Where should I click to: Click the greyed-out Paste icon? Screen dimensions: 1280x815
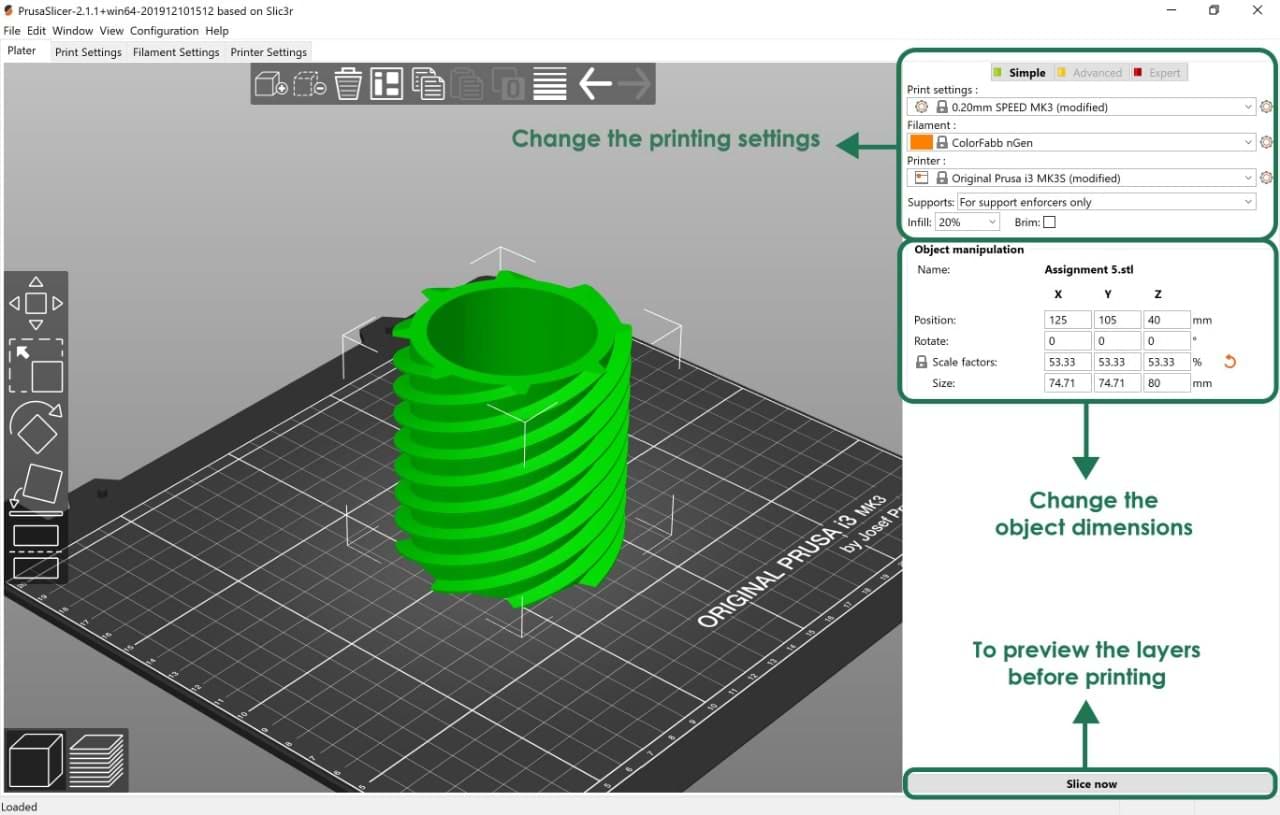[x=467, y=85]
